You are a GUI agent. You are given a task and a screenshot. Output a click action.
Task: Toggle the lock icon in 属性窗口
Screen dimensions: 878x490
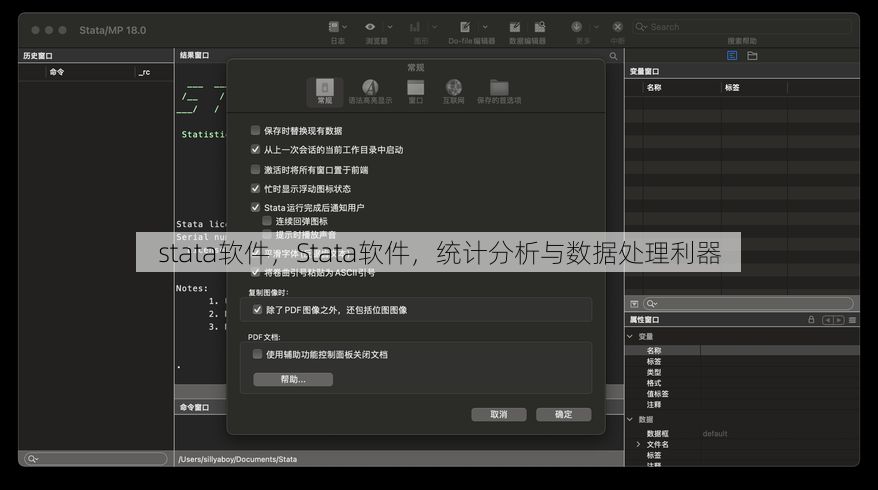point(811,320)
